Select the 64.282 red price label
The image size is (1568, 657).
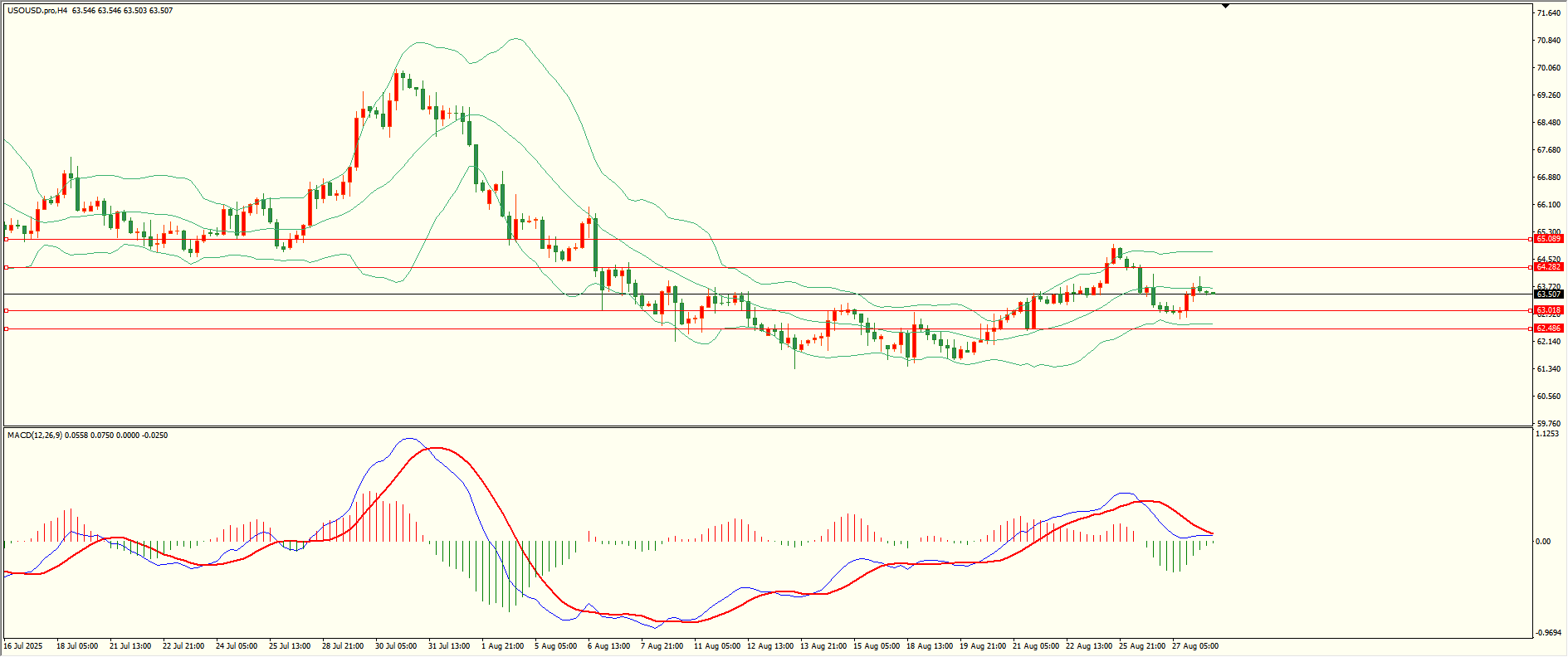[1549, 267]
